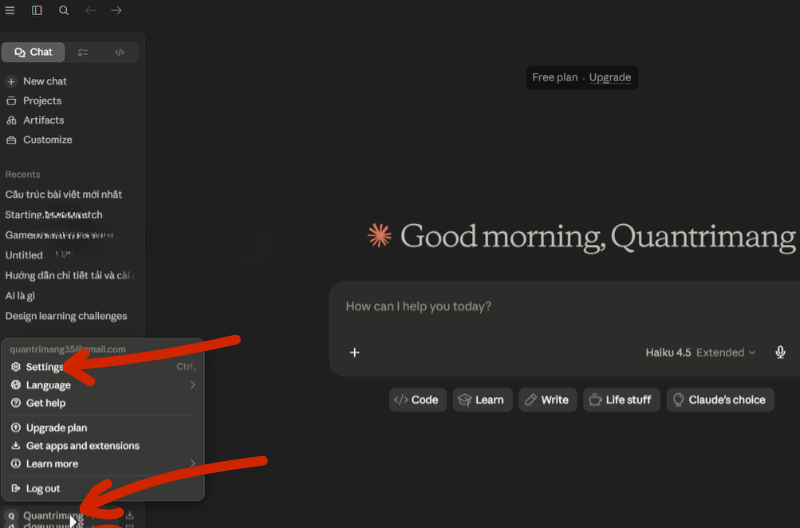Expand the Learn more submenu chevron
Image resolution: width=800 pixels, height=528 pixels.
tap(192, 463)
